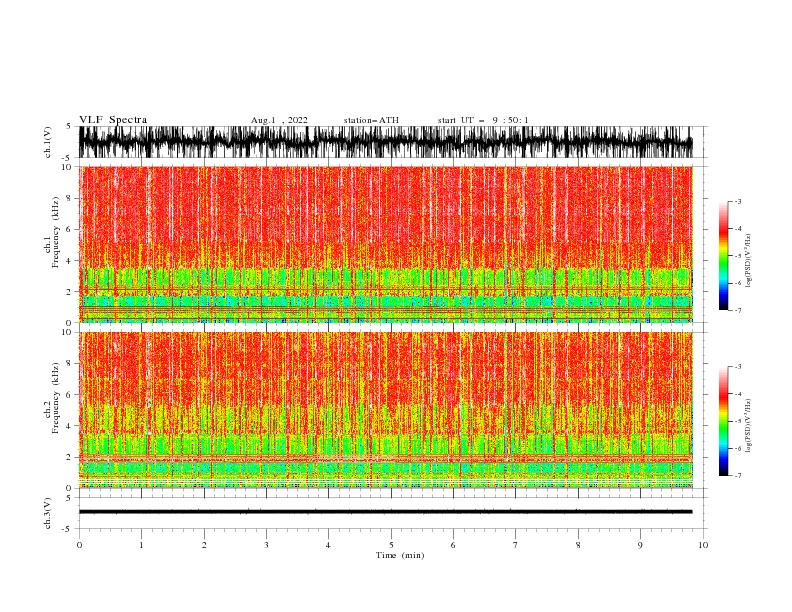Click the 'VLF Spectra' title text
The width and height of the screenshot is (792, 612).
coord(113,120)
